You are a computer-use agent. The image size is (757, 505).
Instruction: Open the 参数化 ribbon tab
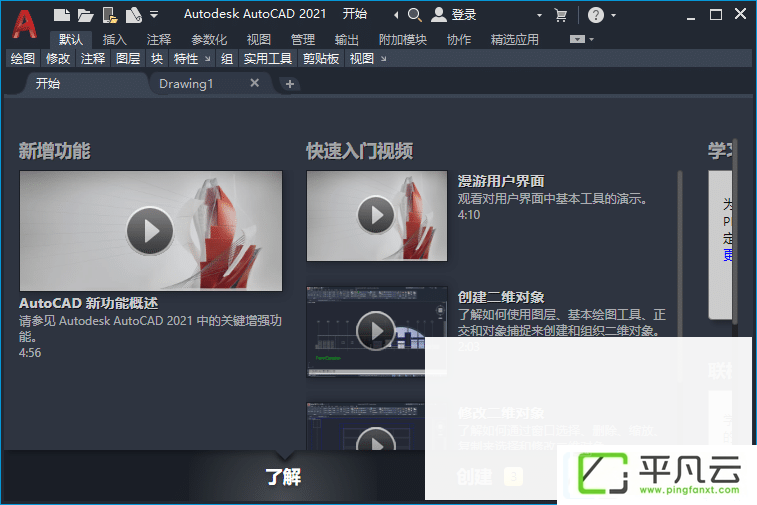(209, 40)
